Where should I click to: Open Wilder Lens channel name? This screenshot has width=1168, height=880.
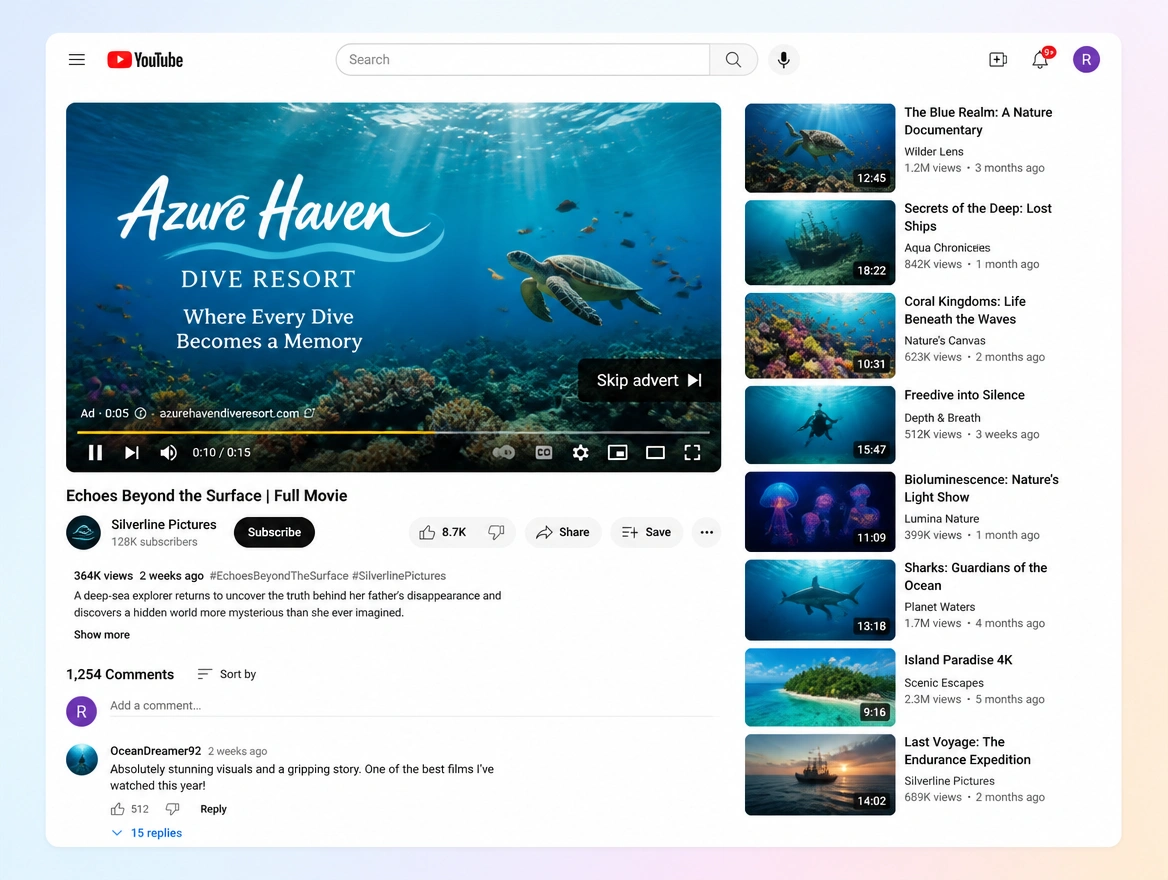coord(934,151)
